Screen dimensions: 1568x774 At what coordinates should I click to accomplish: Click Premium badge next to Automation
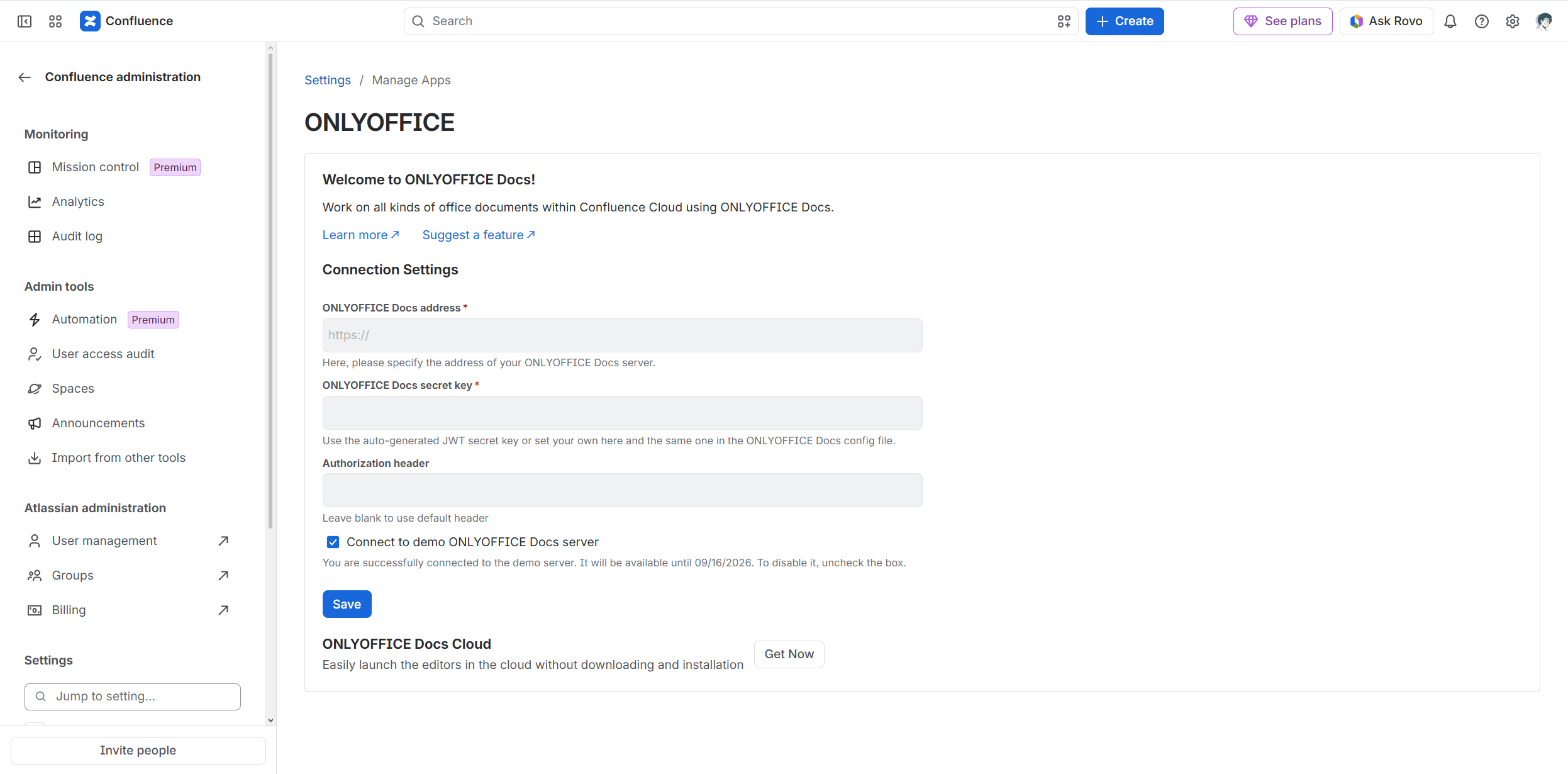[x=153, y=320]
